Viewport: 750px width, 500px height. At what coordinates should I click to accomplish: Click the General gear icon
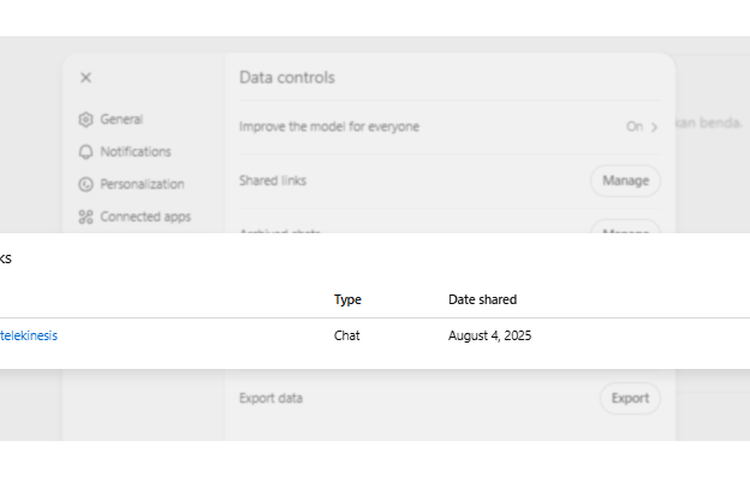[x=85, y=120]
